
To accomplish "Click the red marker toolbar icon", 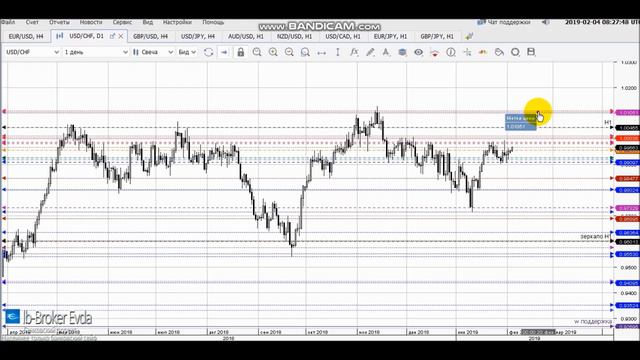I will click(x=435, y=52).
